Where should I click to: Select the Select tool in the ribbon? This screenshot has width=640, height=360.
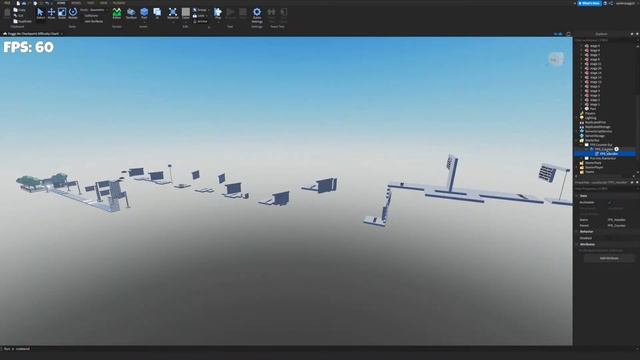(x=40, y=13)
